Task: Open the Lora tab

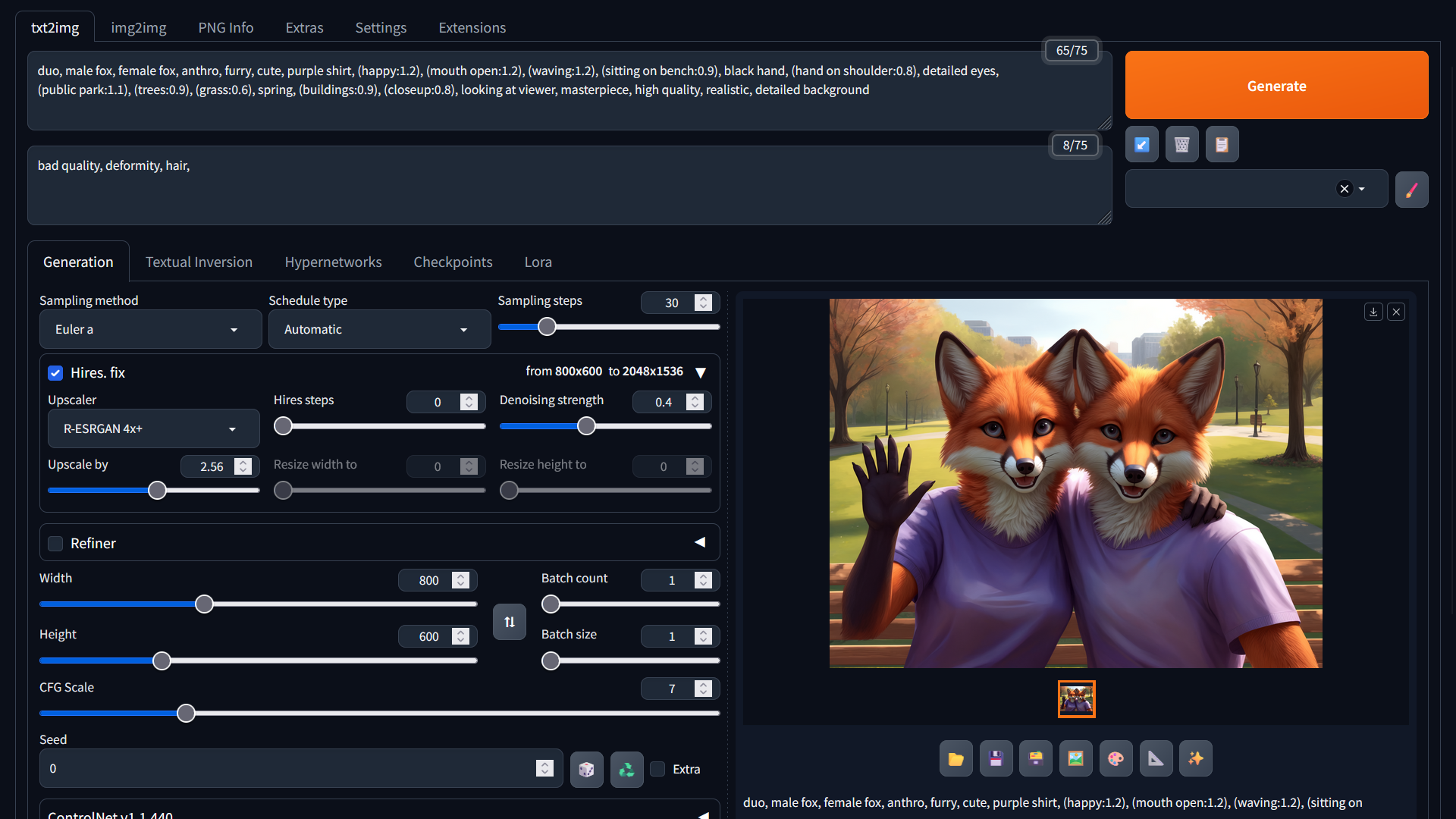Action: point(538,262)
